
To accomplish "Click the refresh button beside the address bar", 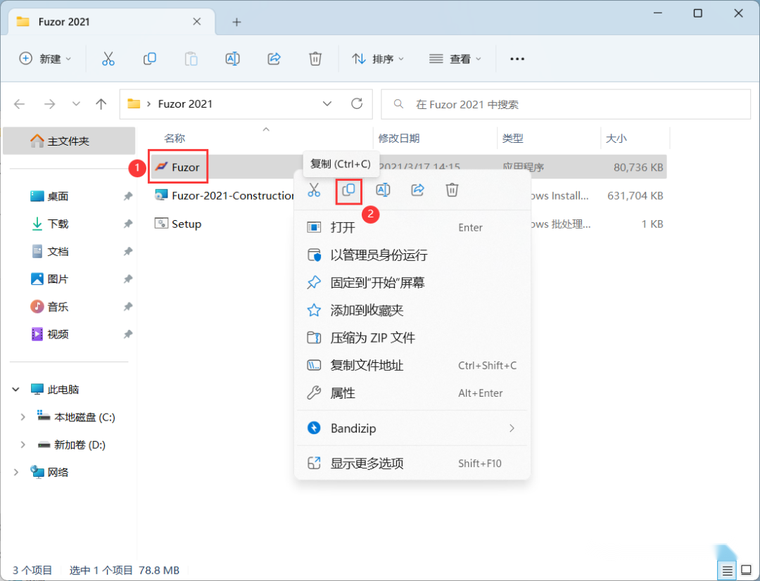I will pyautogui.click(x=357, y=104).
